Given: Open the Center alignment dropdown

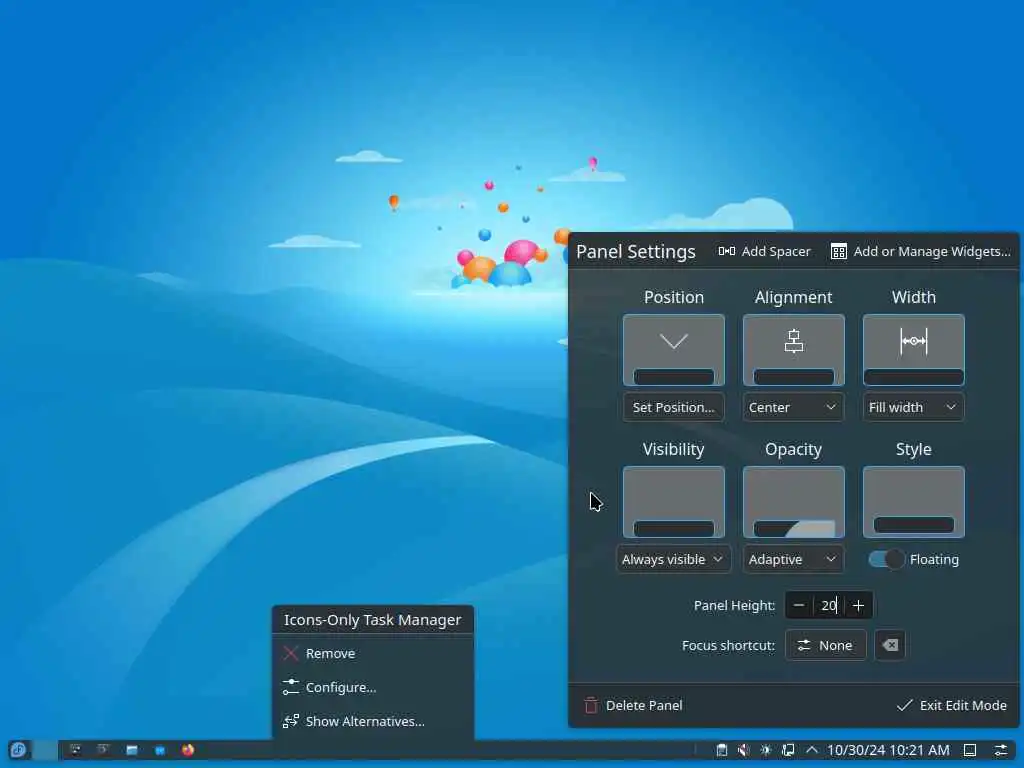Looking at the screenshot, I should [793, 408].
